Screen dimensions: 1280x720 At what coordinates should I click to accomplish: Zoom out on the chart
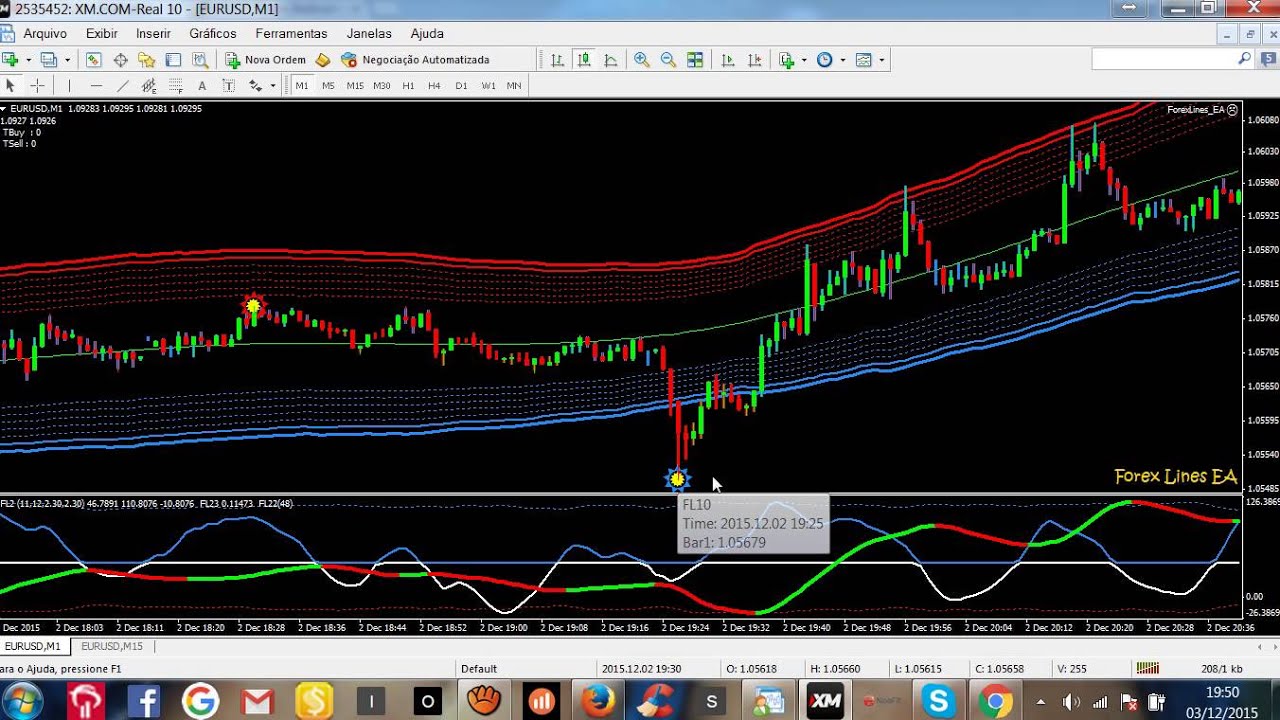pos(668,60)
